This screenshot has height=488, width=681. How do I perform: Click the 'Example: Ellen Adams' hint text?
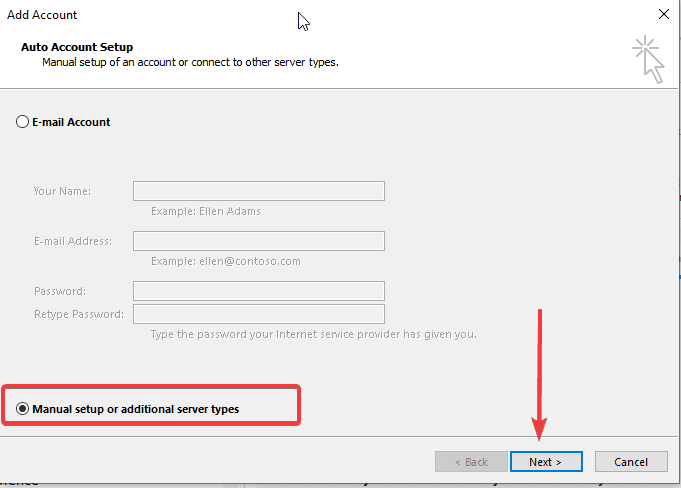[x=205, y=211]
